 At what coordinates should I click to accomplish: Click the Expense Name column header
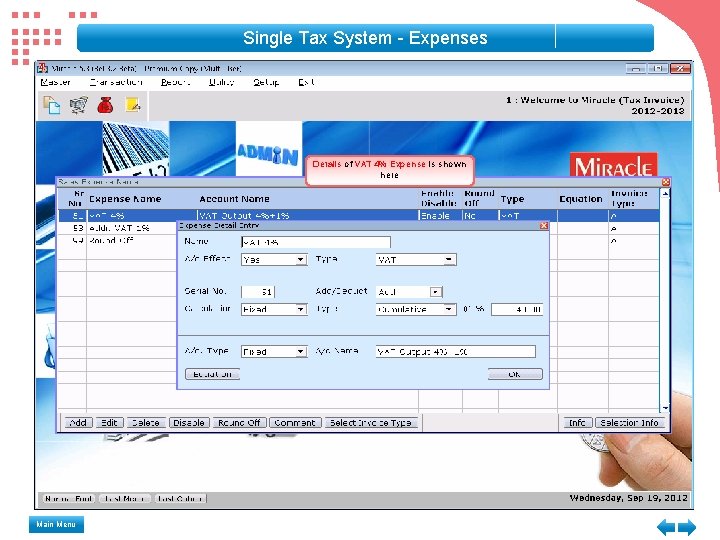(x=125, y=199)
